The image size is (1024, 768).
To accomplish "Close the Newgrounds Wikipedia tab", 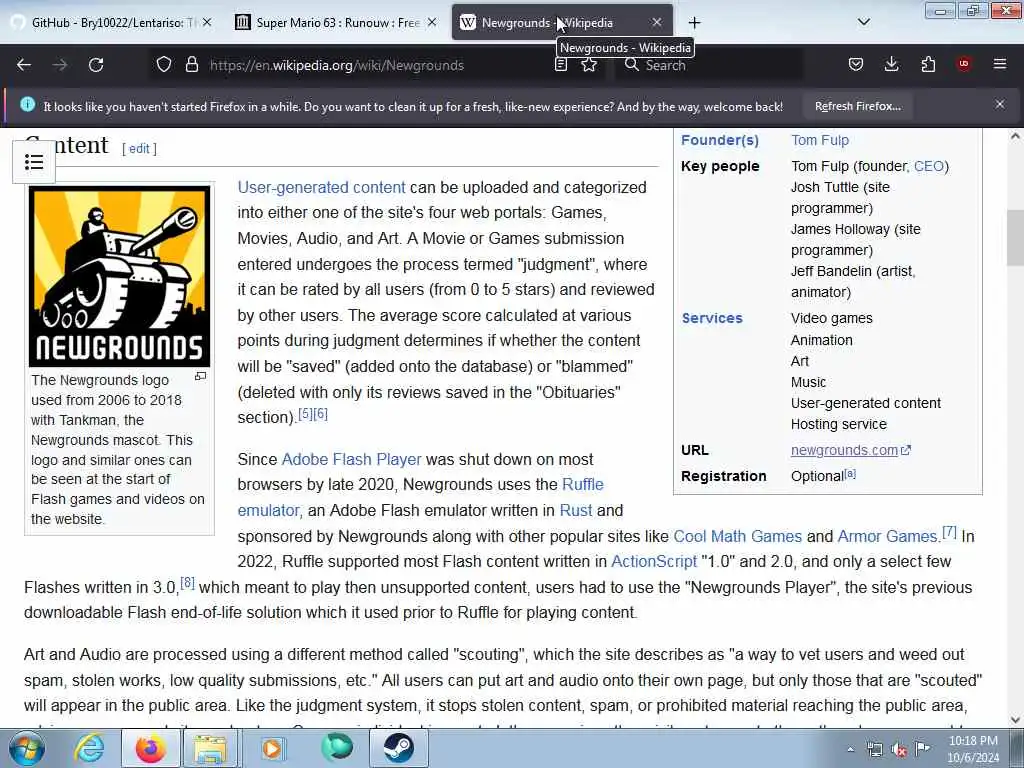I will 657,22.
